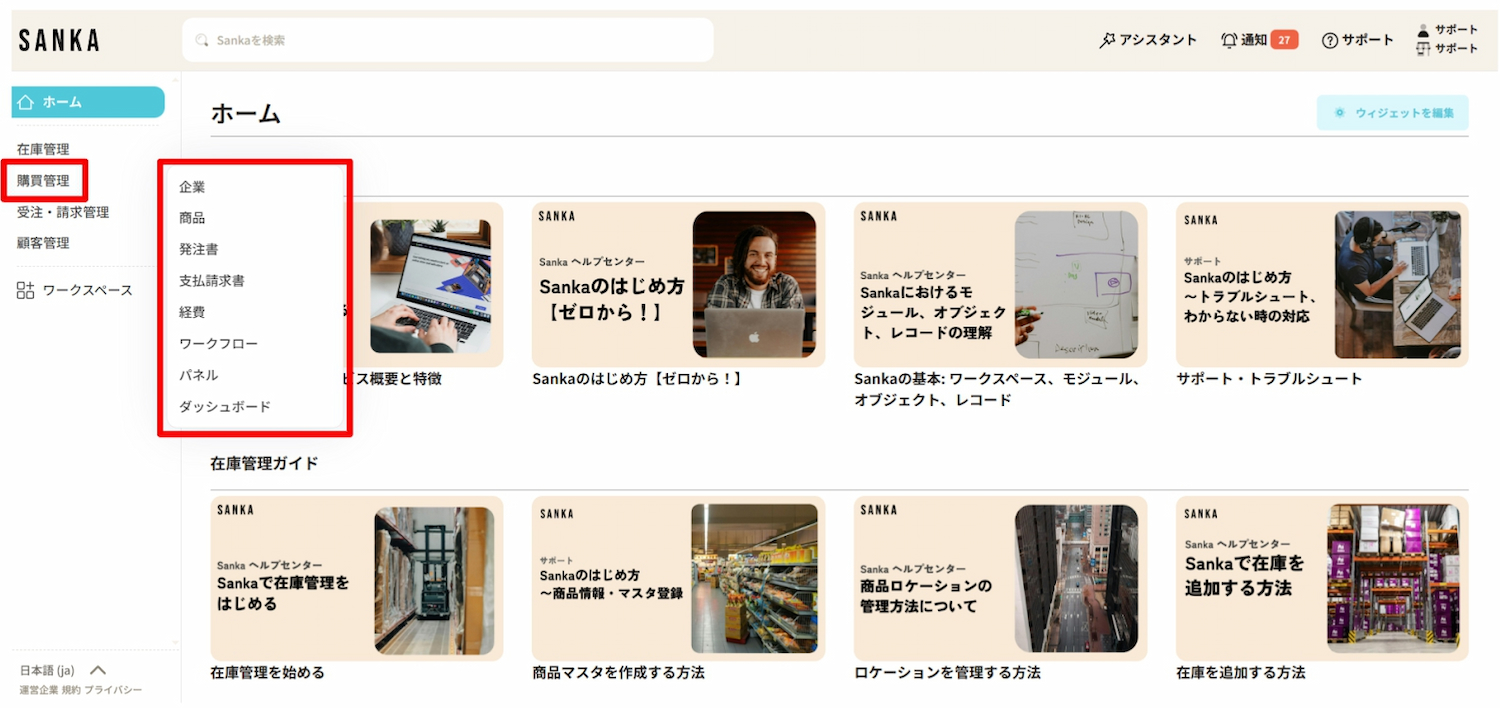The image size is (1500, 708).
Task: Click ウィジェットを編集 button
Action: tap(1393, 113)
